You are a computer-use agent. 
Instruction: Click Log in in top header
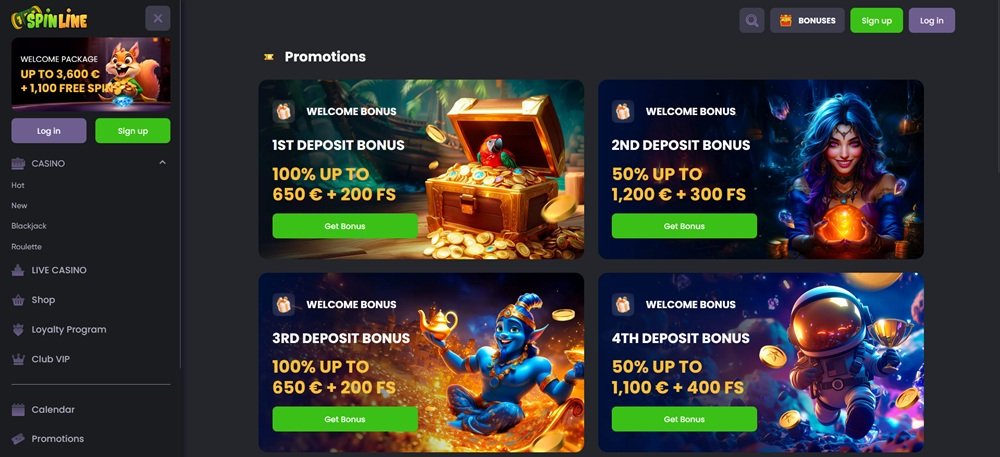point(932,20)
